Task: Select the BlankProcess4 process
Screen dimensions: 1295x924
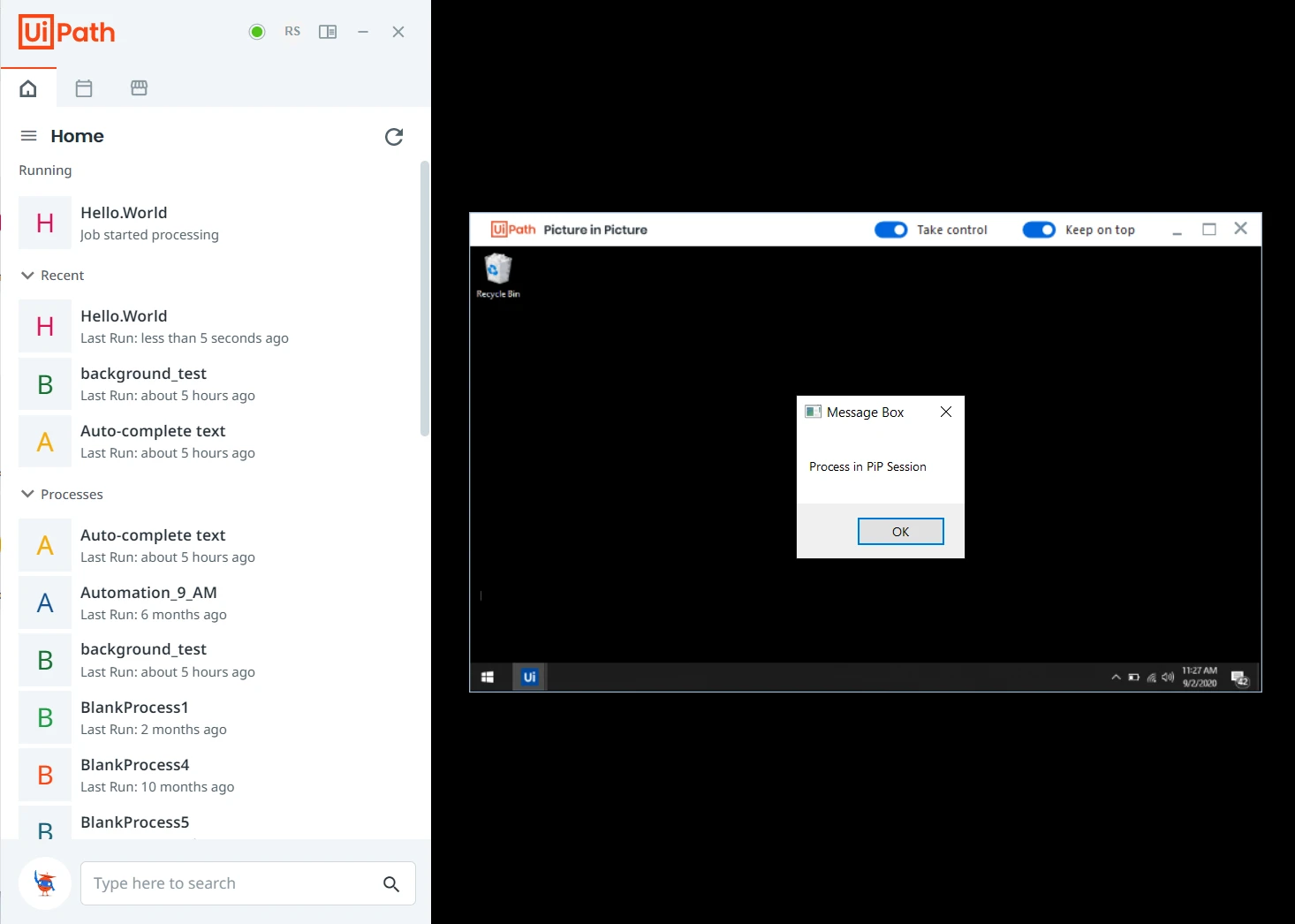Action: (216, 776)
